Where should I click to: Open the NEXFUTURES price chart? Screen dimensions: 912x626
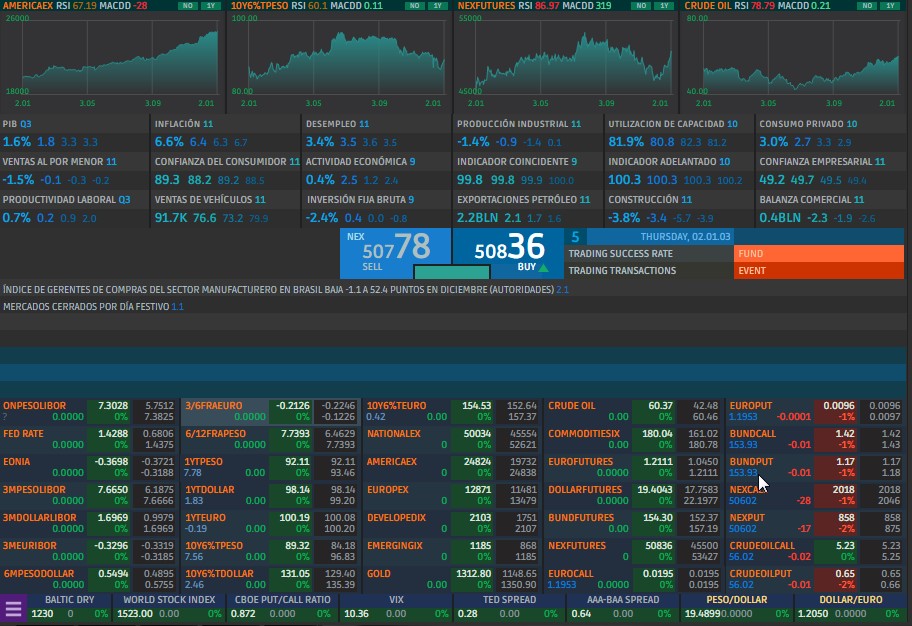coord(566,55)
